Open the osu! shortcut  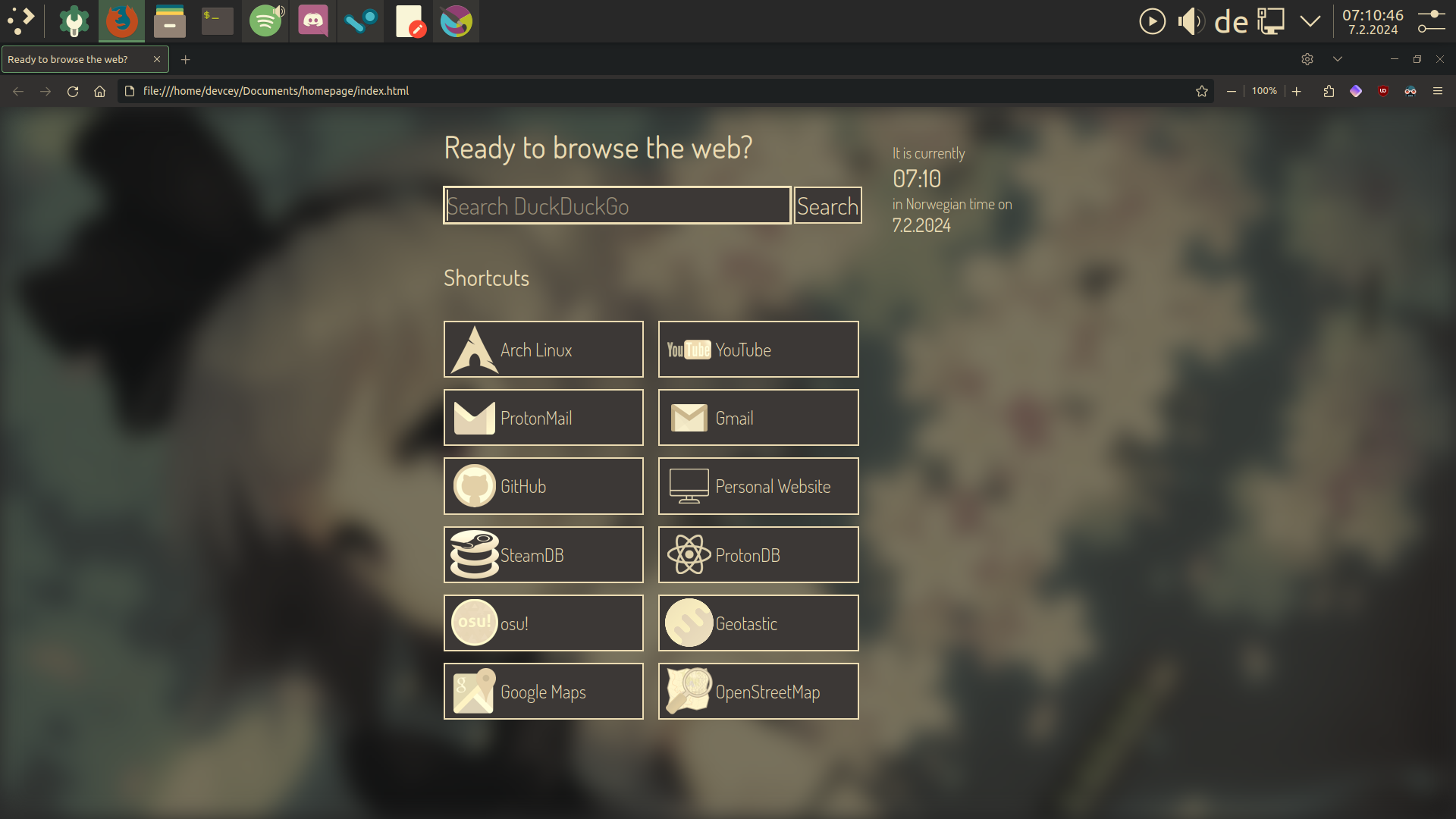[x=544, y=623]
